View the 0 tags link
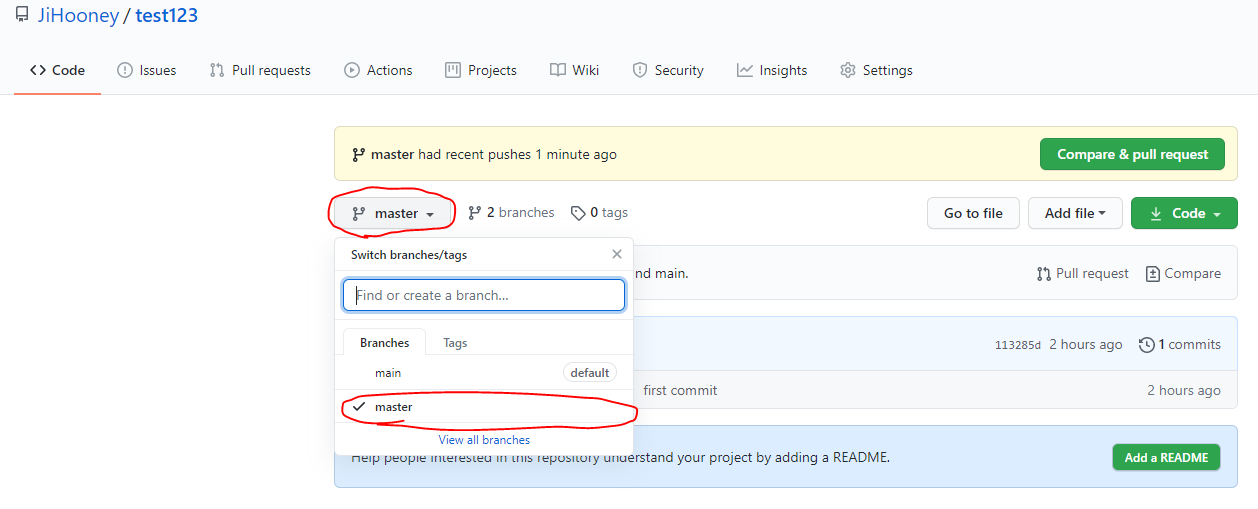 coord(599,212)
